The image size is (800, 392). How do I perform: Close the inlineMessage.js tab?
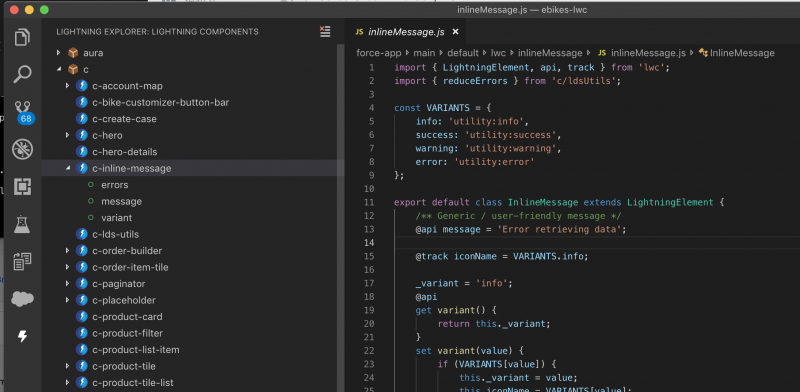point(456,32)
